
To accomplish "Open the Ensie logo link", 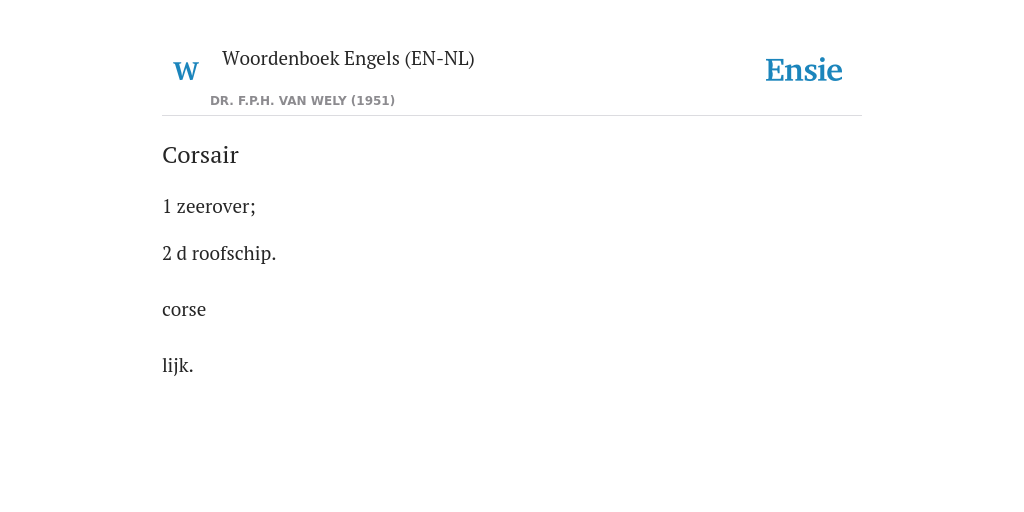I will pyautogui.click(x=804, y=70).
